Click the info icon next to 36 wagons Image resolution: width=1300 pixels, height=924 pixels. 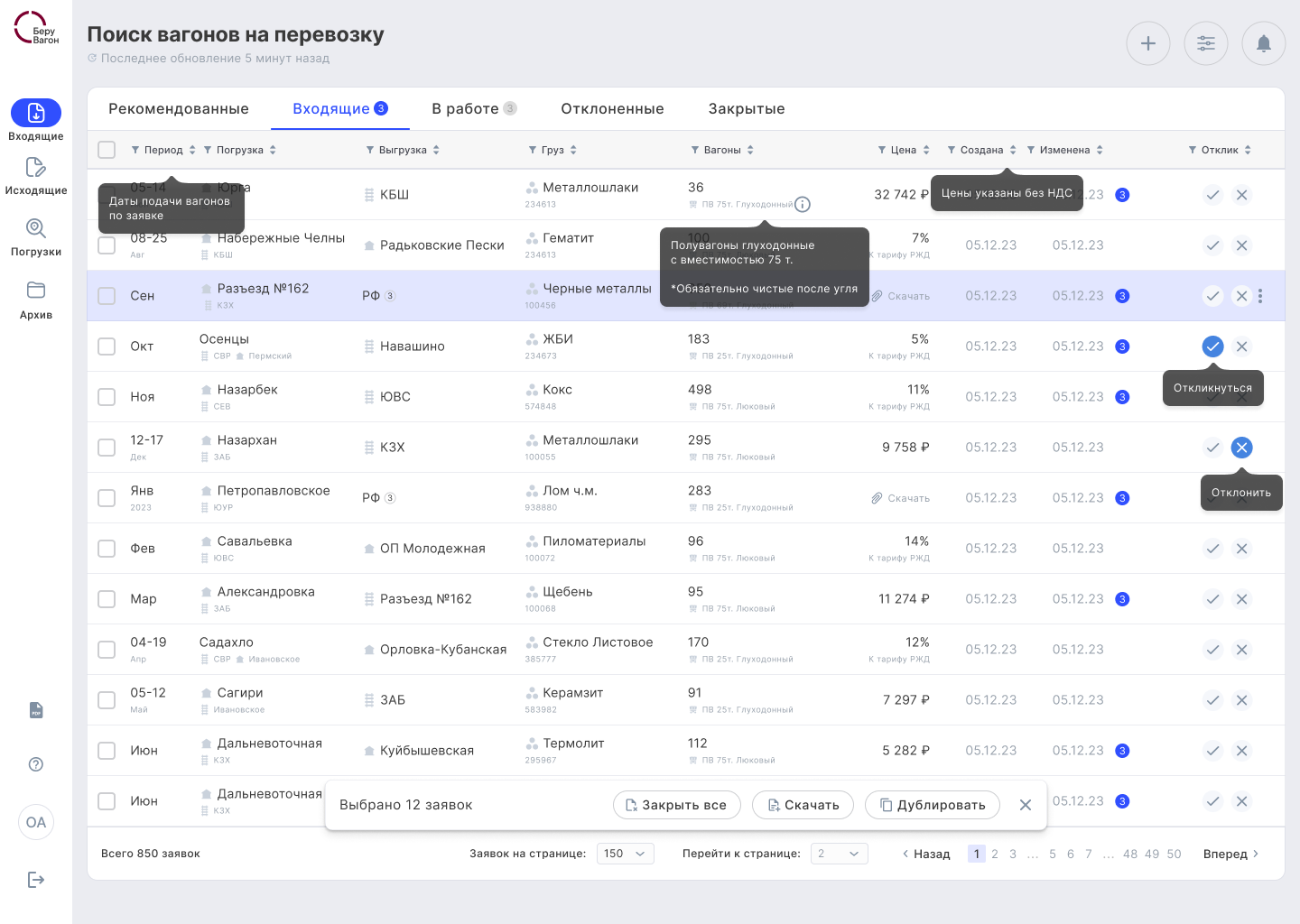click(802, 205)
